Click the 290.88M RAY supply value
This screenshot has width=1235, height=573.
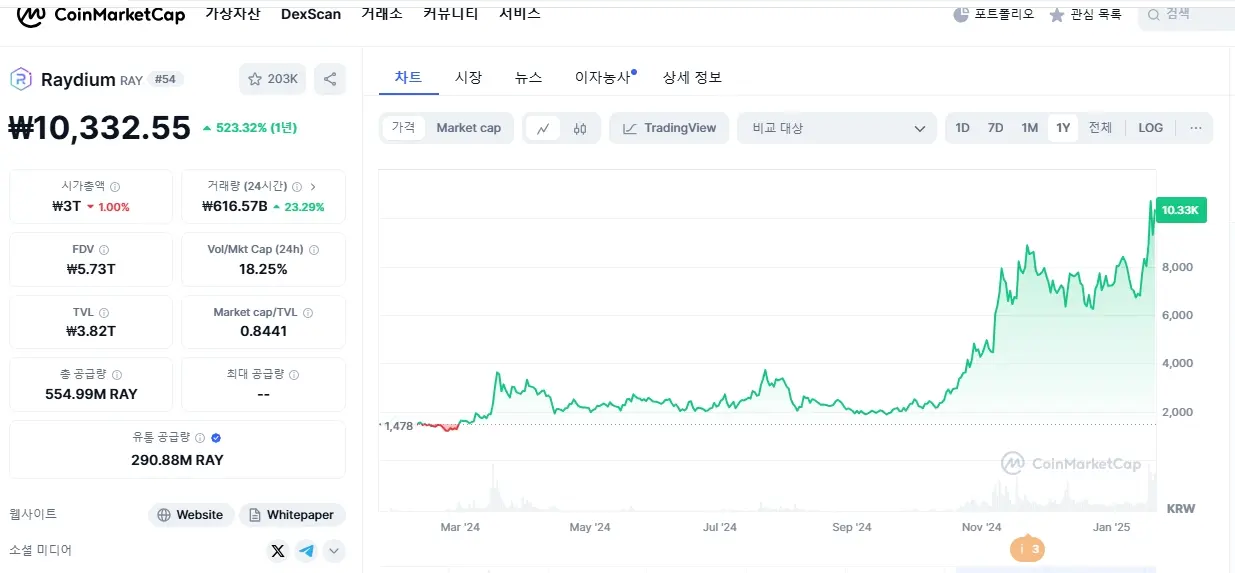click(177, 460)
